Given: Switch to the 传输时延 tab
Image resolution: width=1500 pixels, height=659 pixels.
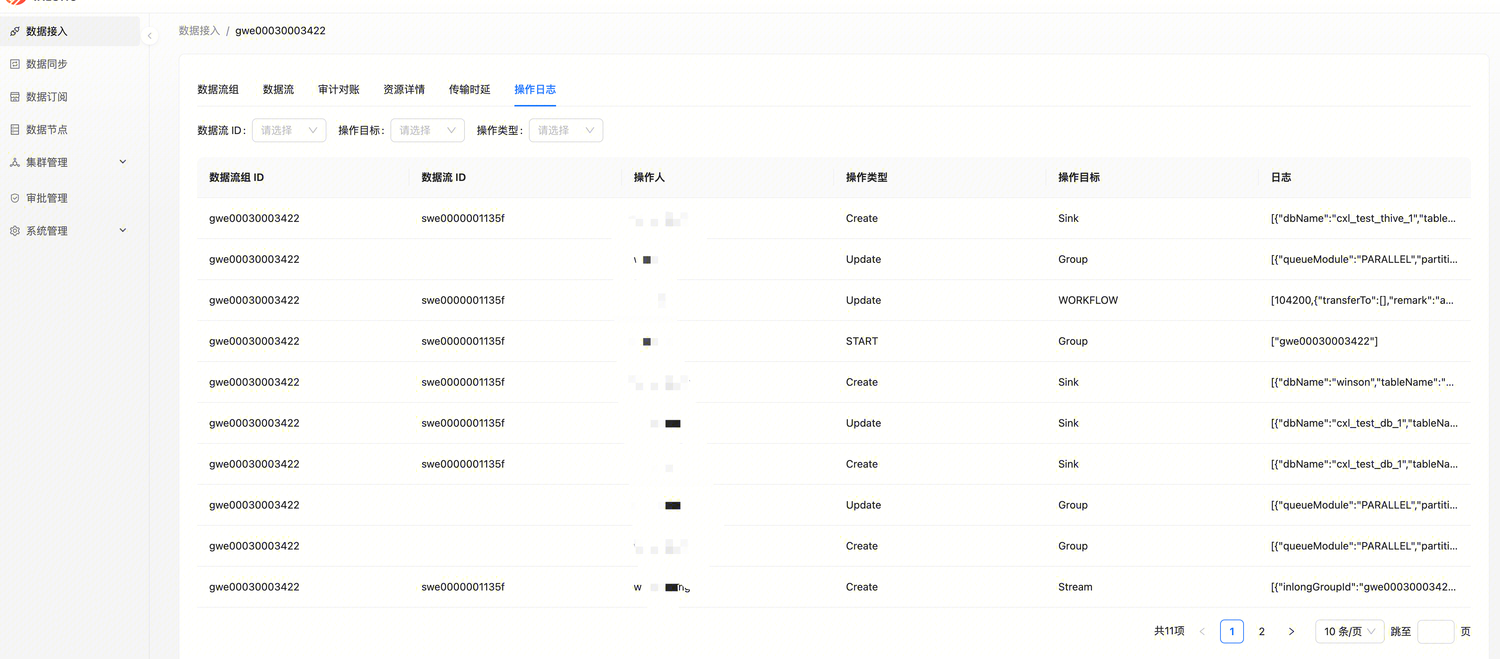Looking at the screenshot, I should (469, 90).
